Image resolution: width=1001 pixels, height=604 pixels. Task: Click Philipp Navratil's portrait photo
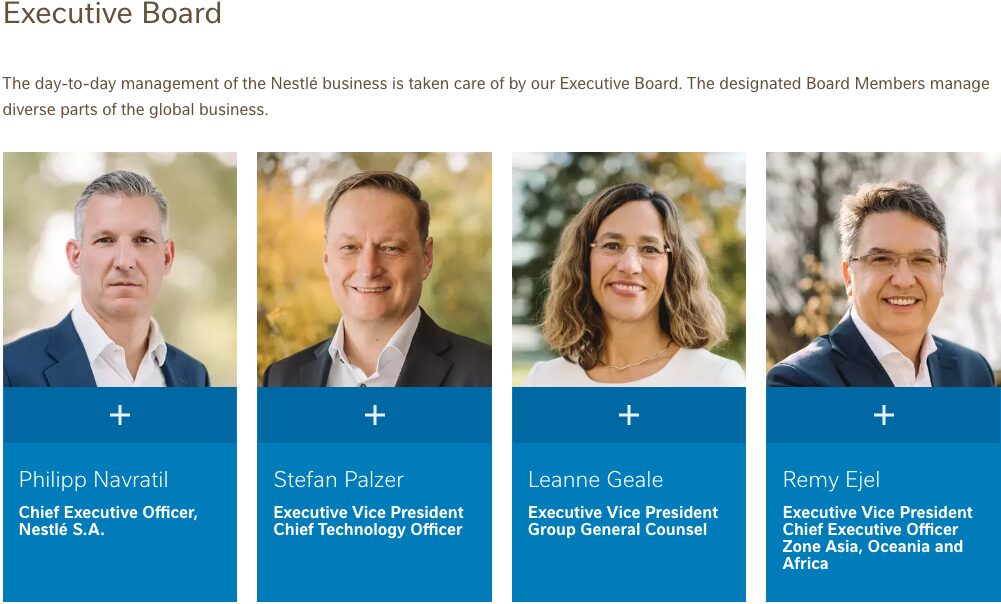click(x=120, y=269)
